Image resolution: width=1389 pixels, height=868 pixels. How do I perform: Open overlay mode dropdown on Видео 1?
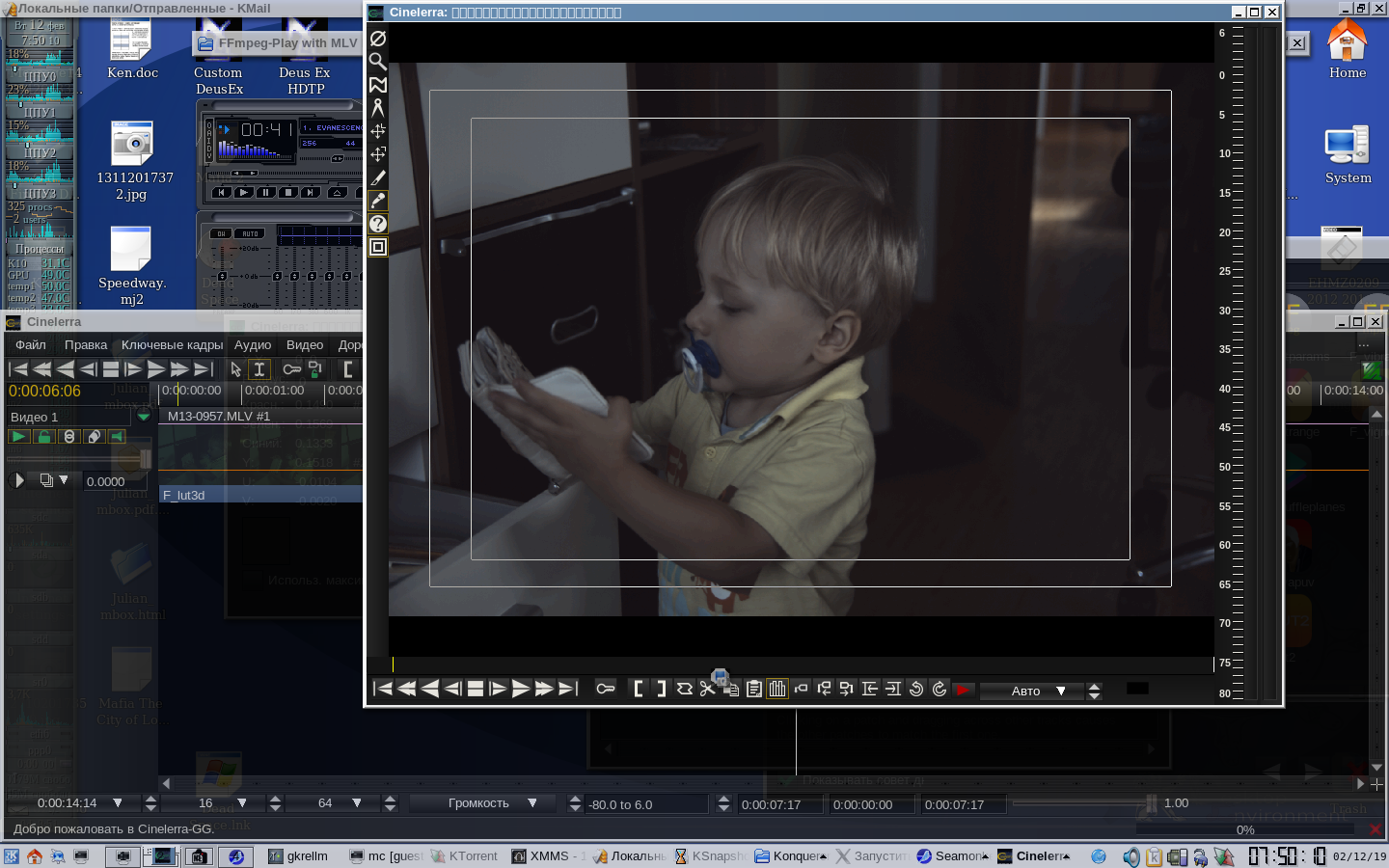coord(54,480)
